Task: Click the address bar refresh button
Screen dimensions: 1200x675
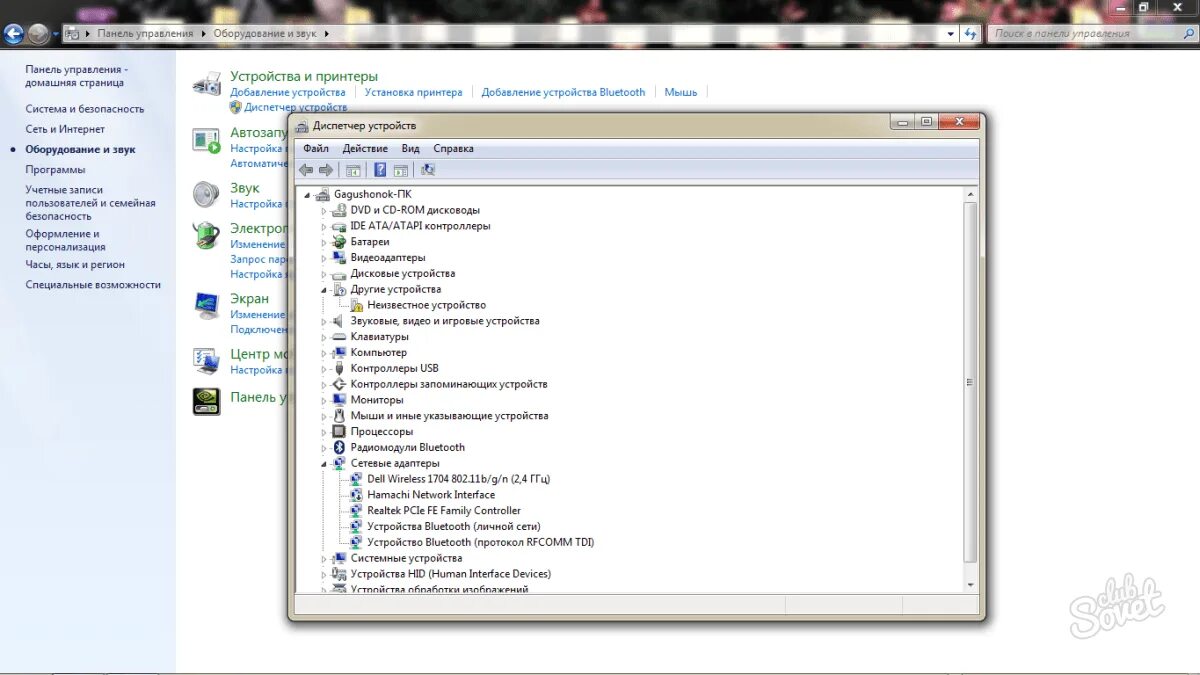Action: pos(970,33)
